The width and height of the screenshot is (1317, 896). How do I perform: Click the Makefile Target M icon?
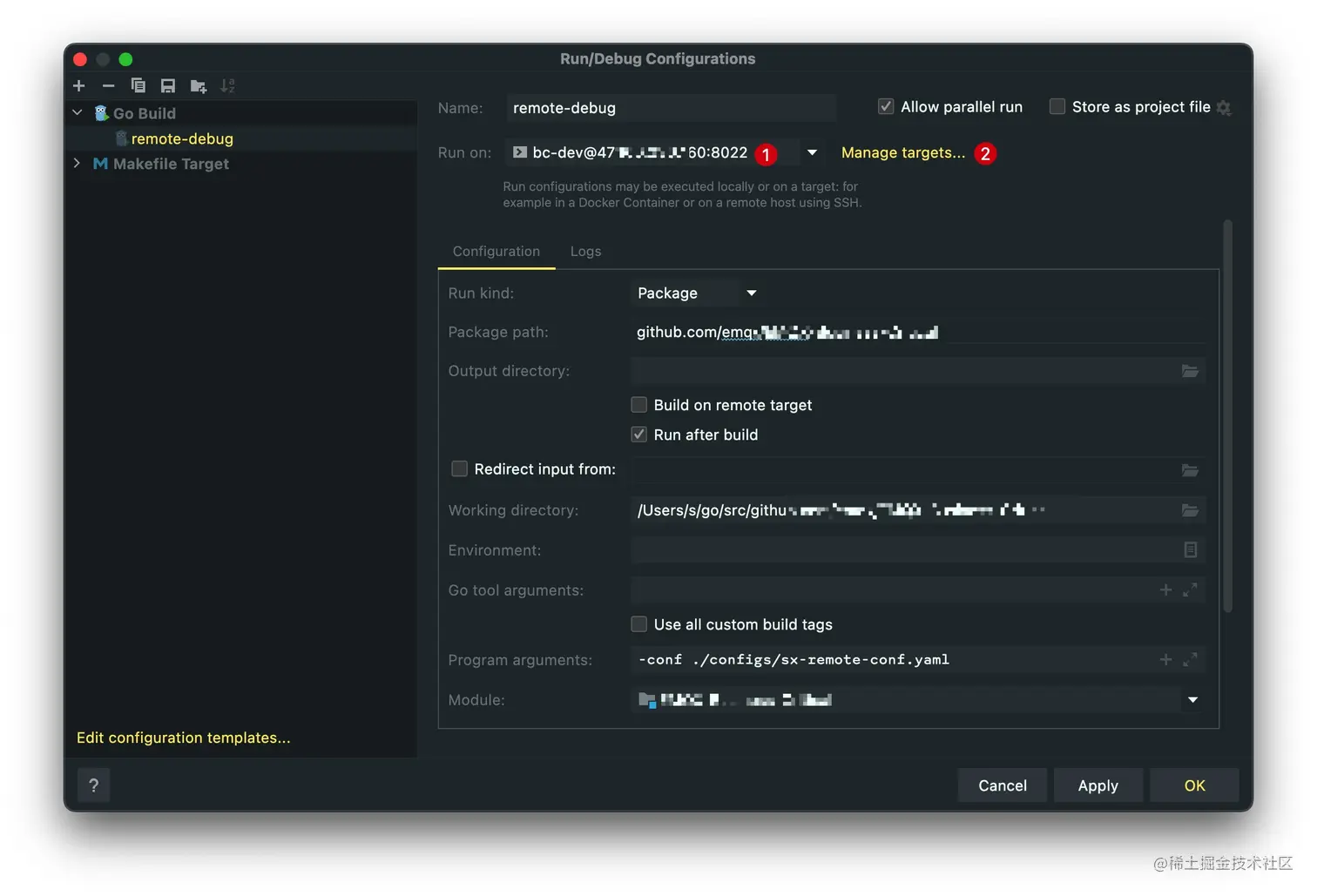click(x=100, y=164)
